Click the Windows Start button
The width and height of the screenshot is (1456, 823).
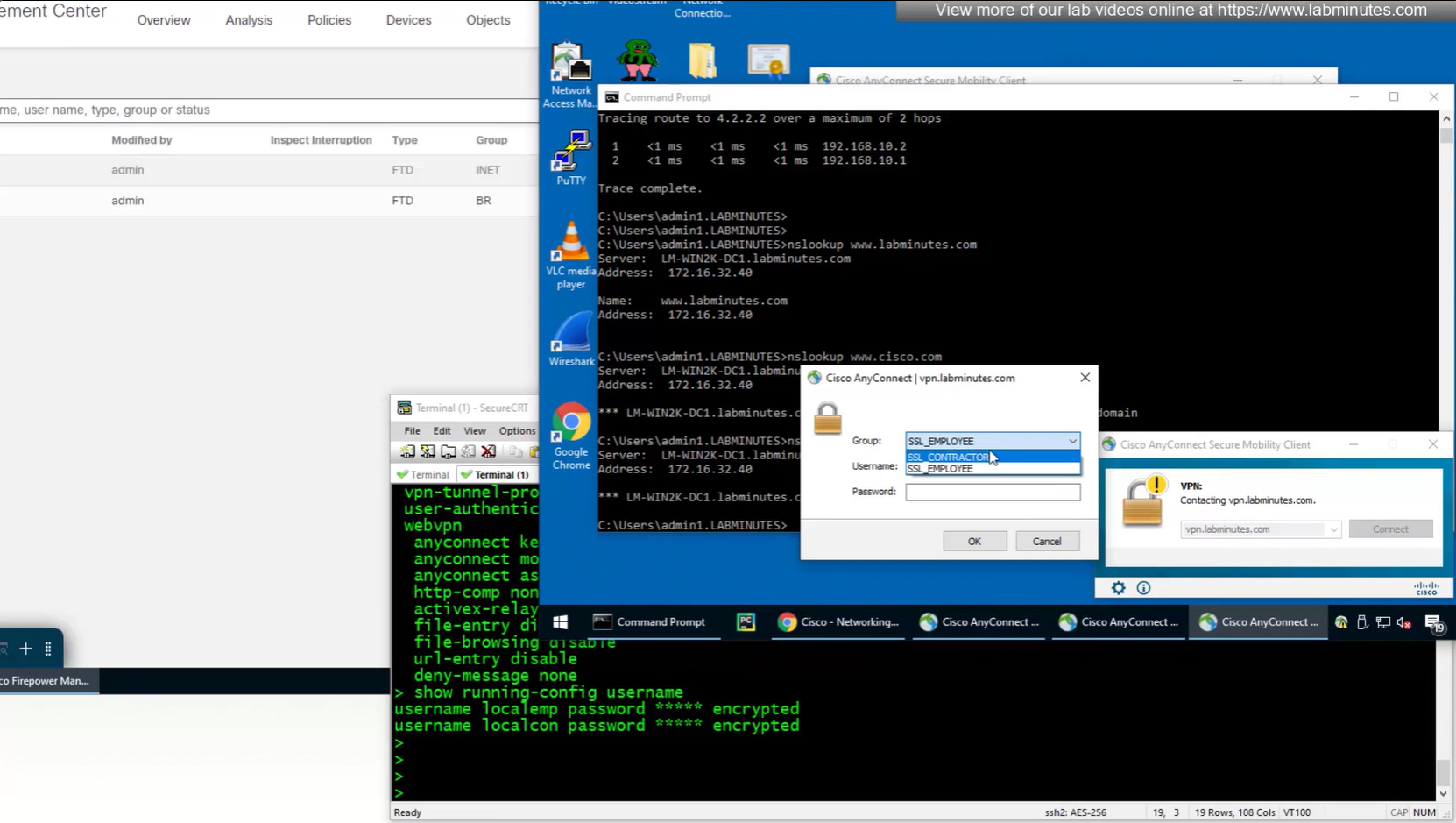tap(561, 622)
